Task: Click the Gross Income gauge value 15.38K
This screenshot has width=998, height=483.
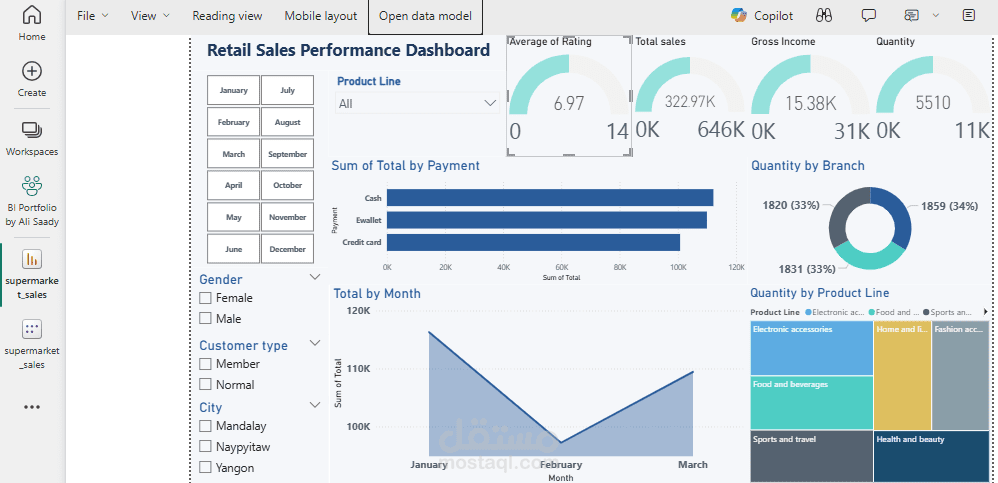Action: [810, 103]
